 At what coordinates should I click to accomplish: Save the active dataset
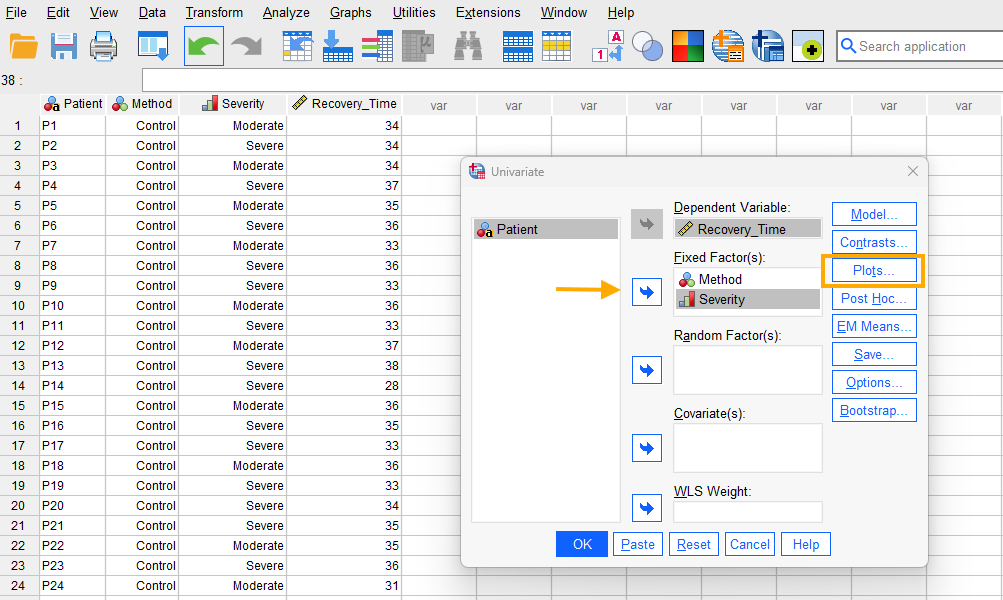coord(63,46)
